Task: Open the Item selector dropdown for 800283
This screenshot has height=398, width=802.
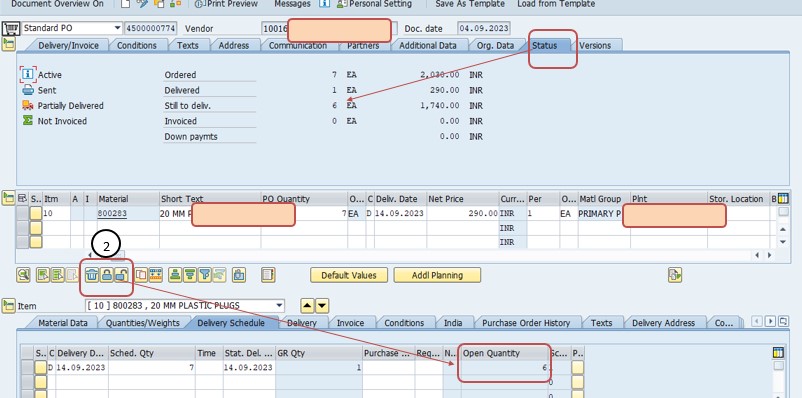Action: tap(279, 306)
